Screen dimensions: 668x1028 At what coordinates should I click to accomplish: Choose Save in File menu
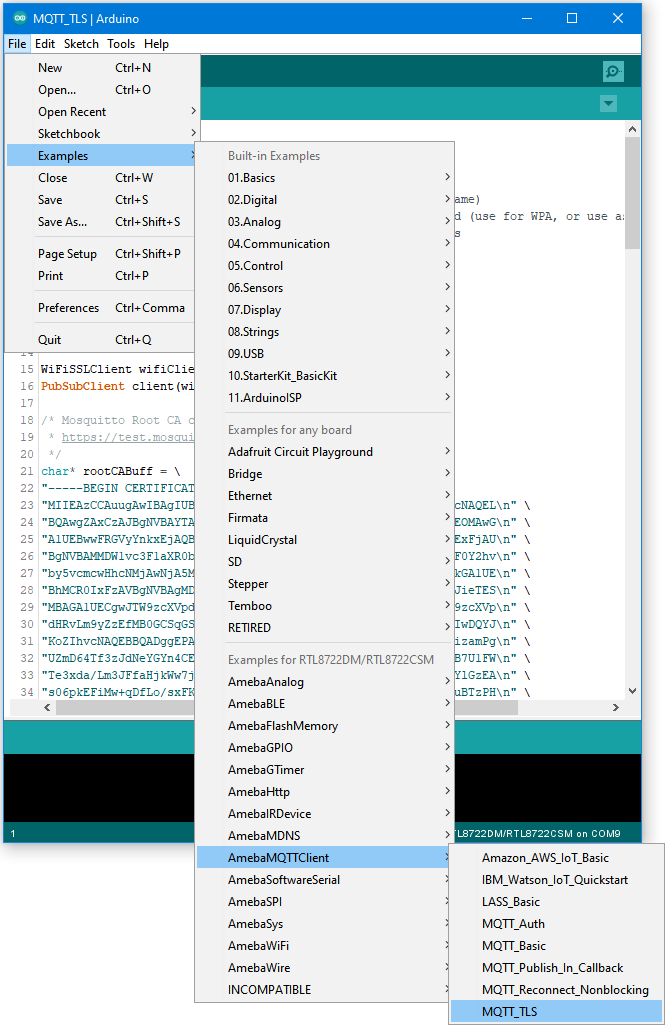(102, 200)
